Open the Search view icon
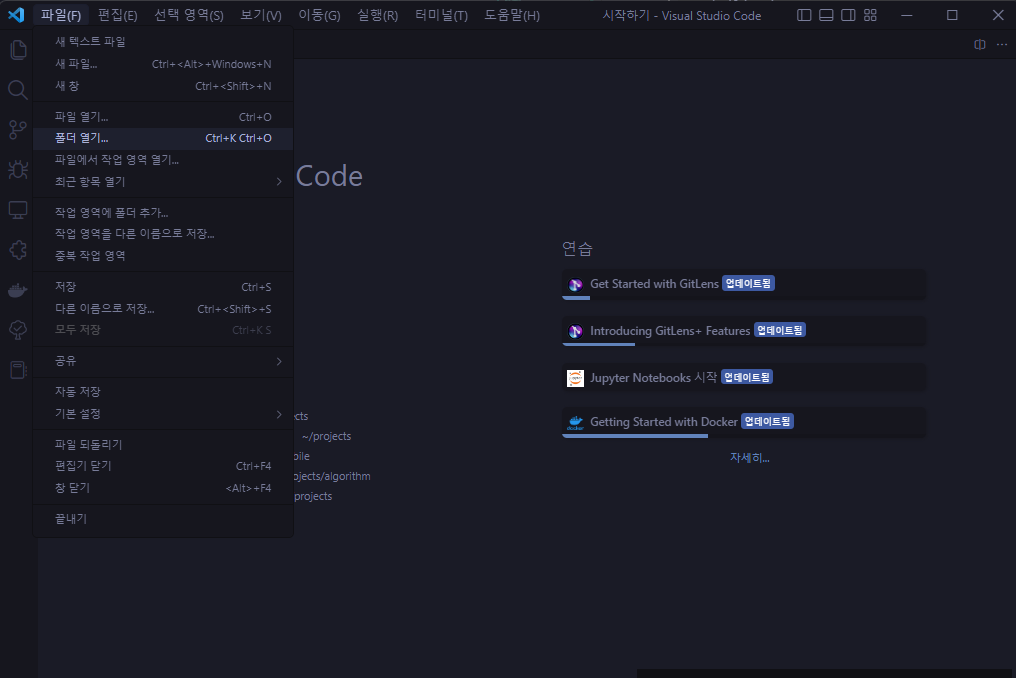 (x=18, y=89)
